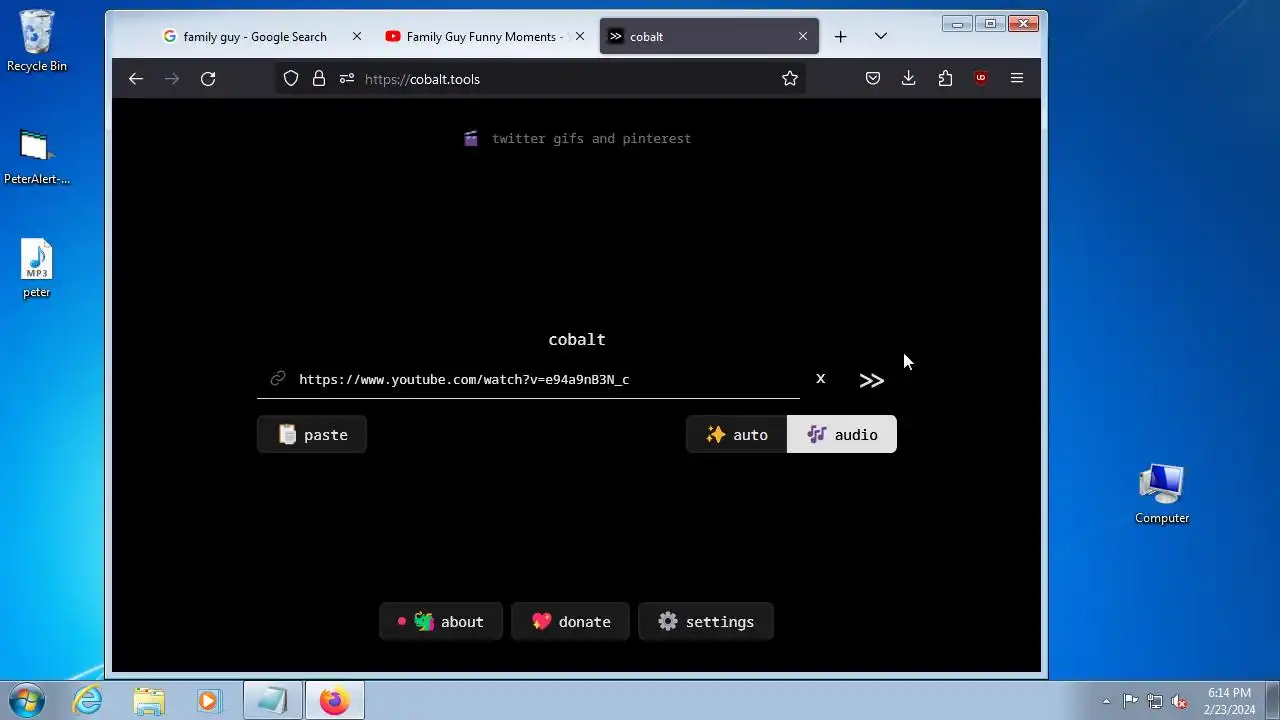Show Firefox downloads panel
Viewport: 1280px width, 720px height.
click(909, 79)
